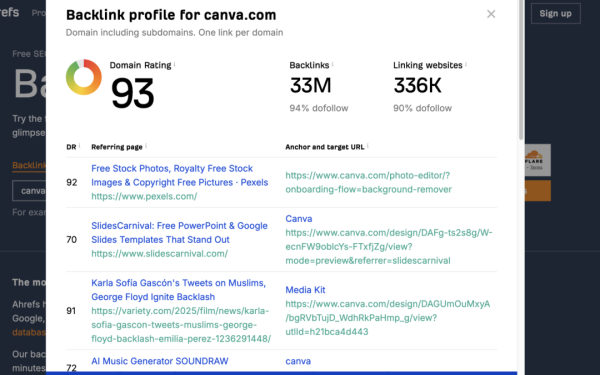600x375 pixels.
Task: Click the Backlinks info icon
Action: 332,64
